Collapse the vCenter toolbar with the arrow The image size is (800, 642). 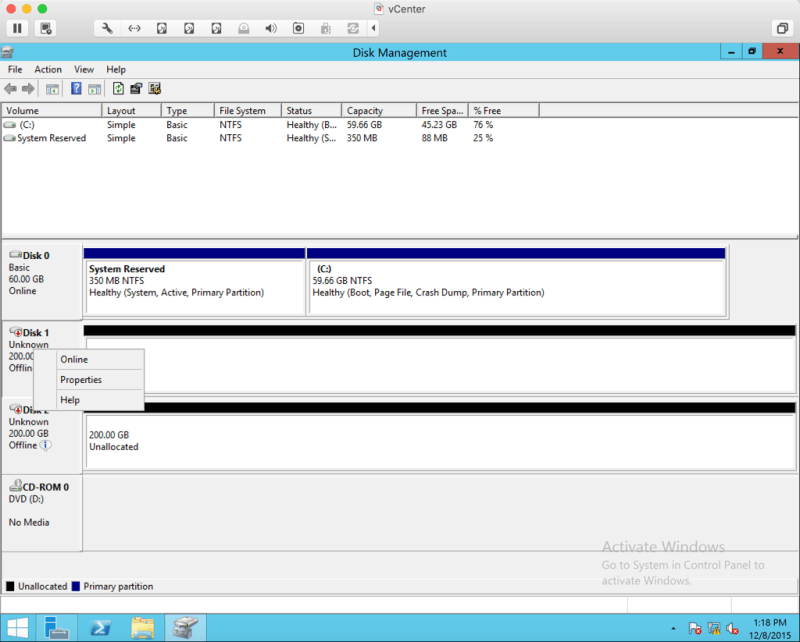click(374, 28)
